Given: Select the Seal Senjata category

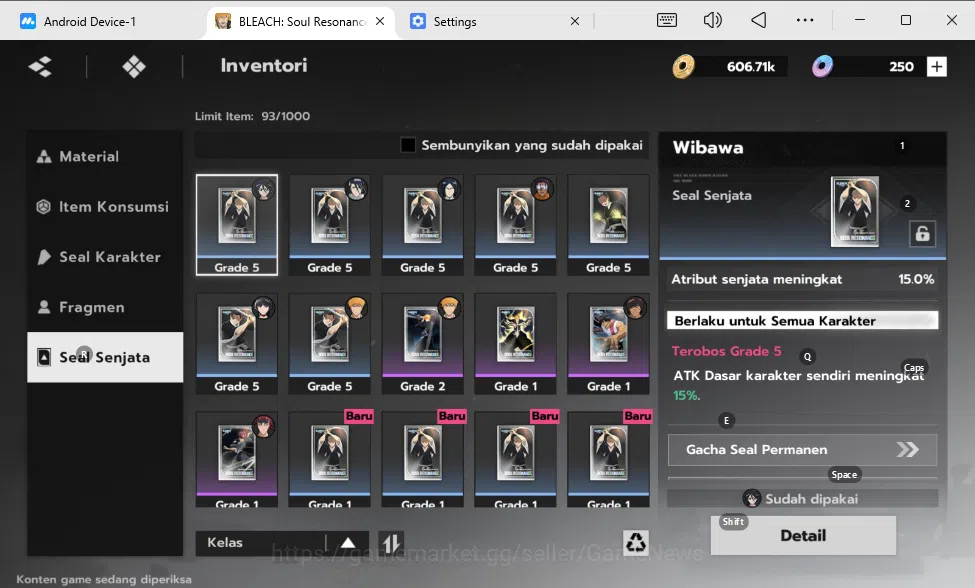Looking at the screenshot, I should 104,357.
